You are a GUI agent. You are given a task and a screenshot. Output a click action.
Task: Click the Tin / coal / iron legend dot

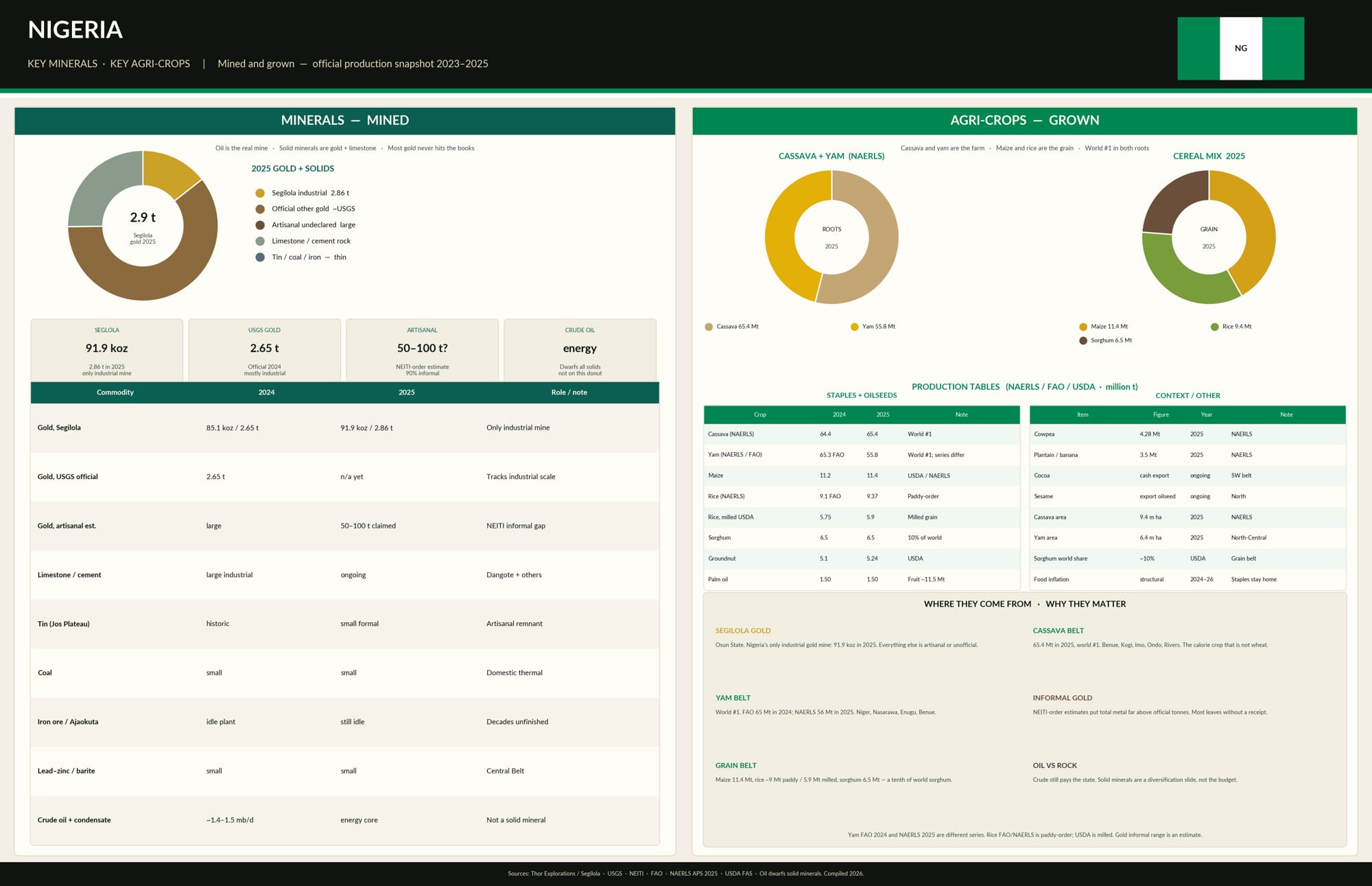260,257
